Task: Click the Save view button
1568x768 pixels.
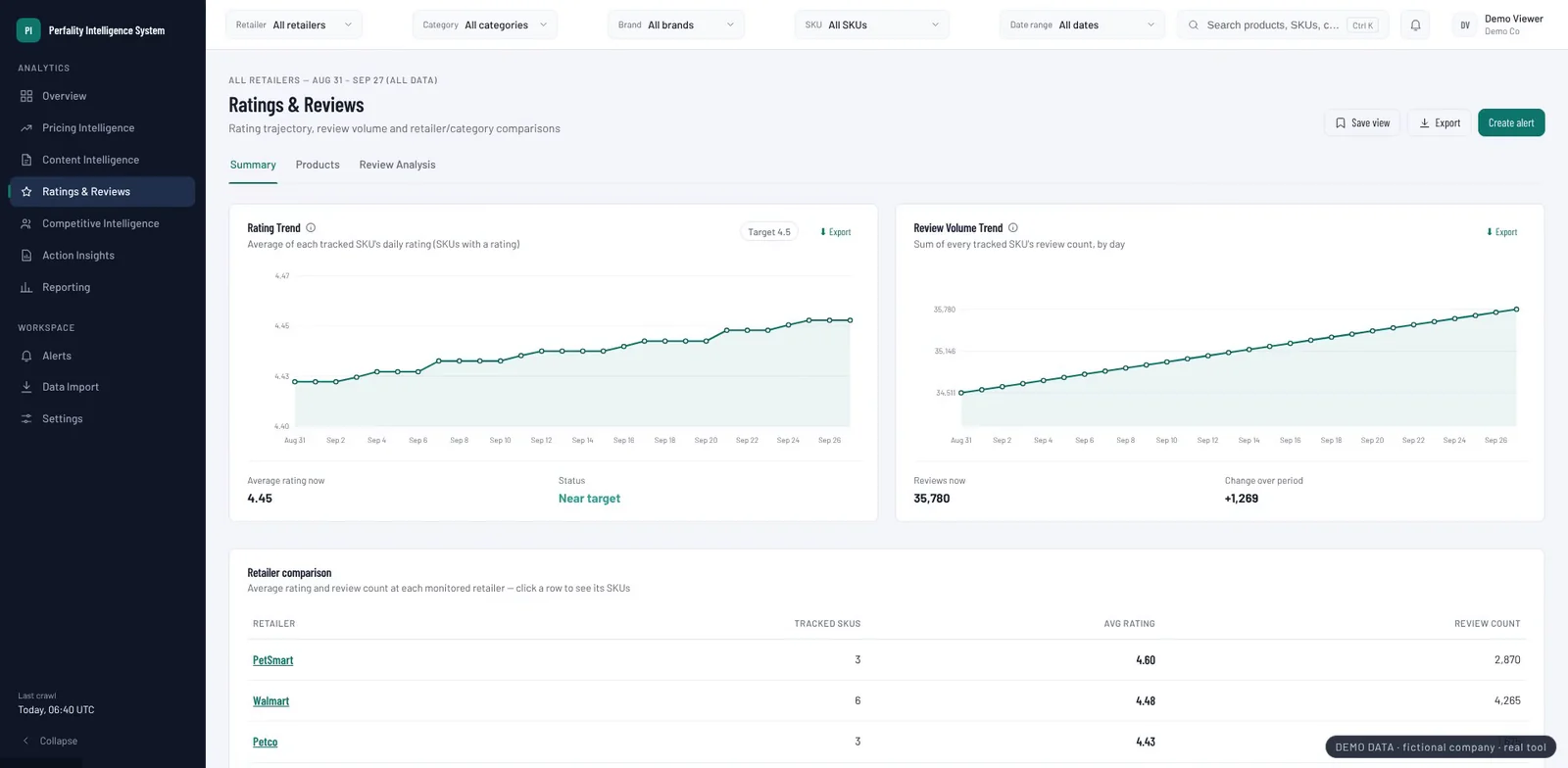Action: click(1362, 122)
